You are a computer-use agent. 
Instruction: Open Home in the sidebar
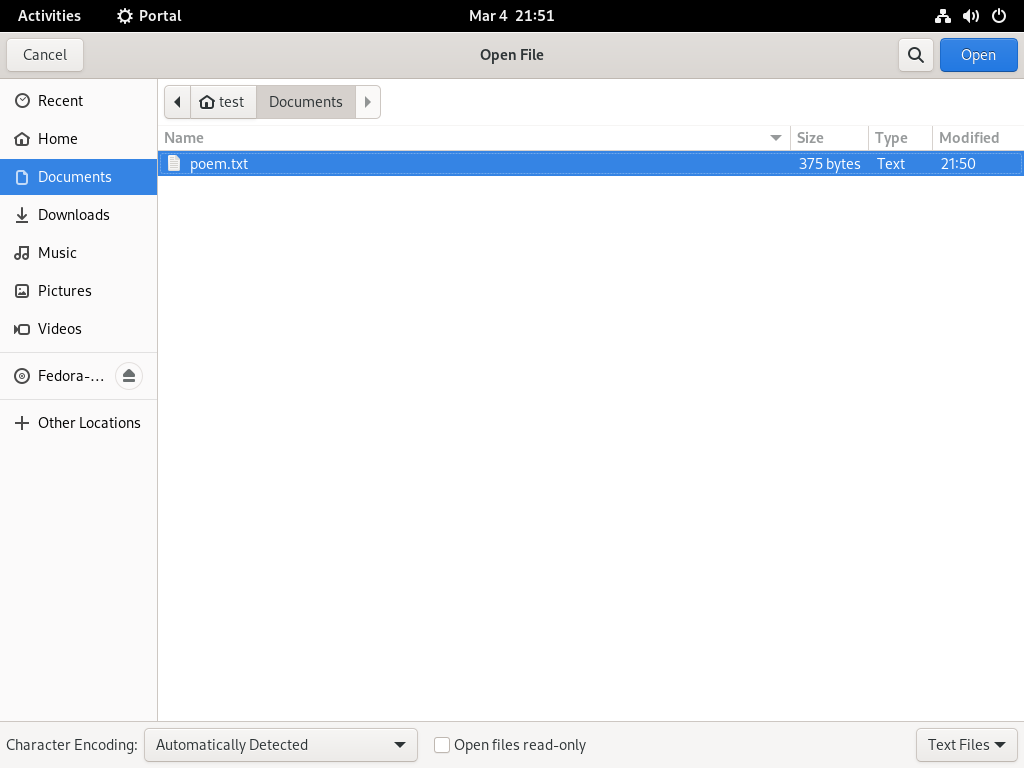tap(78, 138)
